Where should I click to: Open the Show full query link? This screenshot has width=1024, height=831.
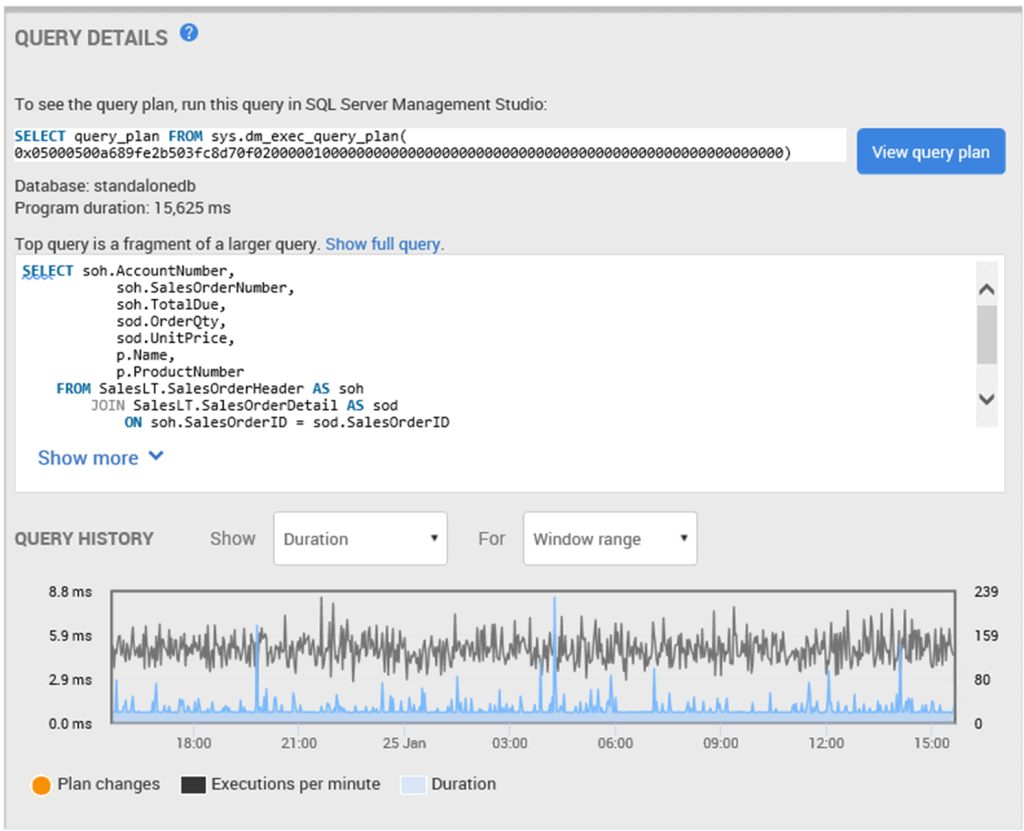click(383, 243)
